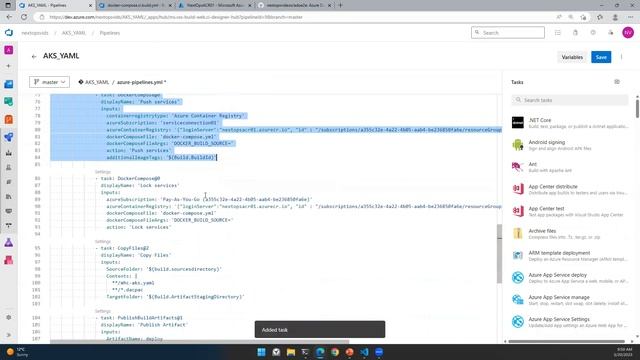Open a new browser tab
Screen dimensions: 640x360
pos(340,5)
